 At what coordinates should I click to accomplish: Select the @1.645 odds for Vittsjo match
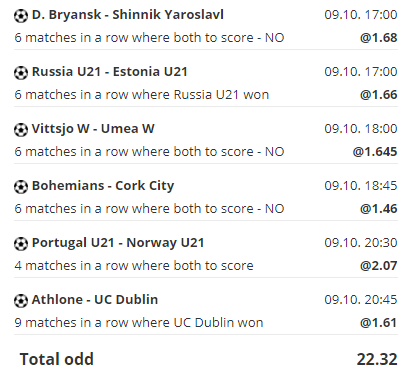click(375, 152)
